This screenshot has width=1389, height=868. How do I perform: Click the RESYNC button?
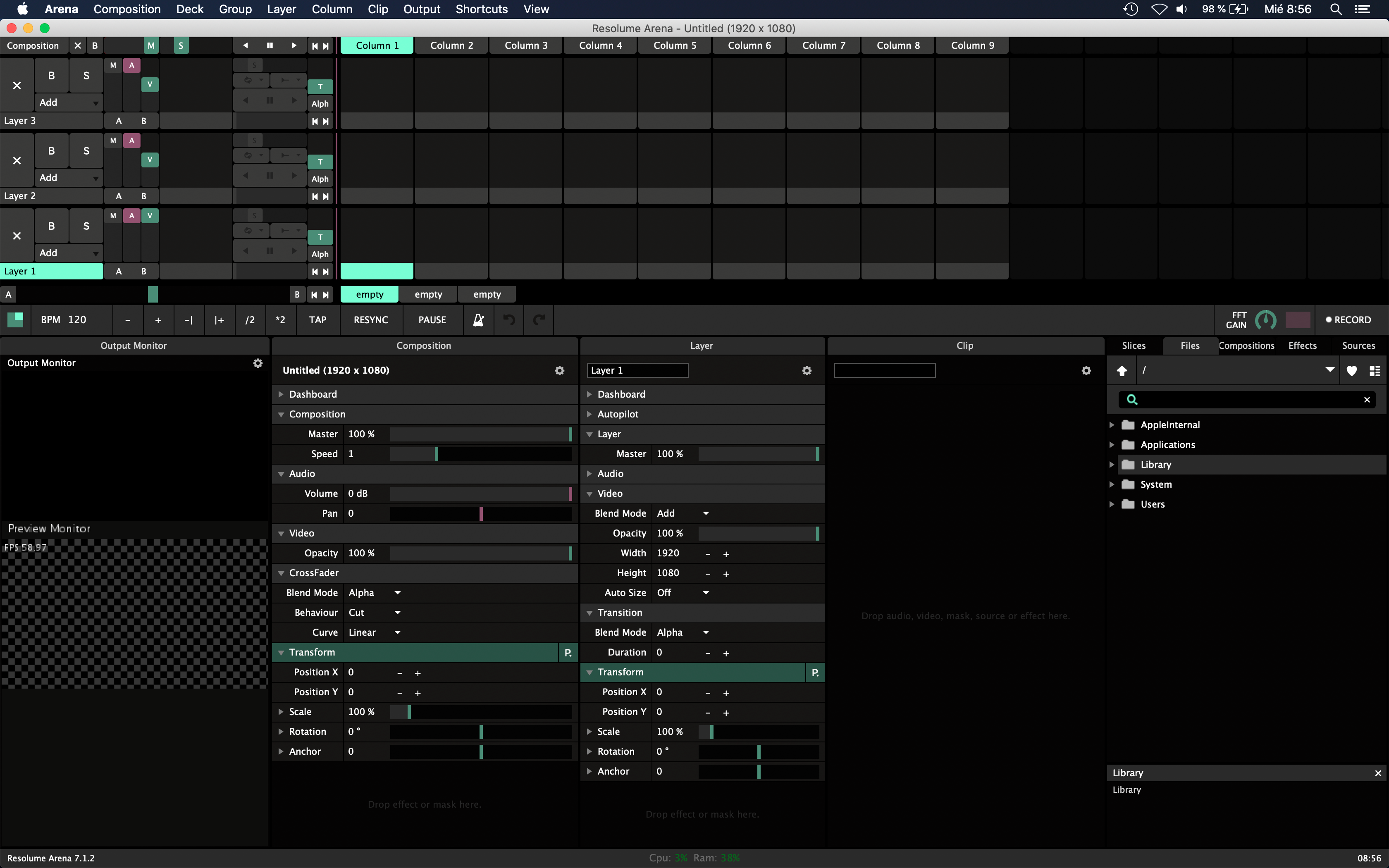371,320
